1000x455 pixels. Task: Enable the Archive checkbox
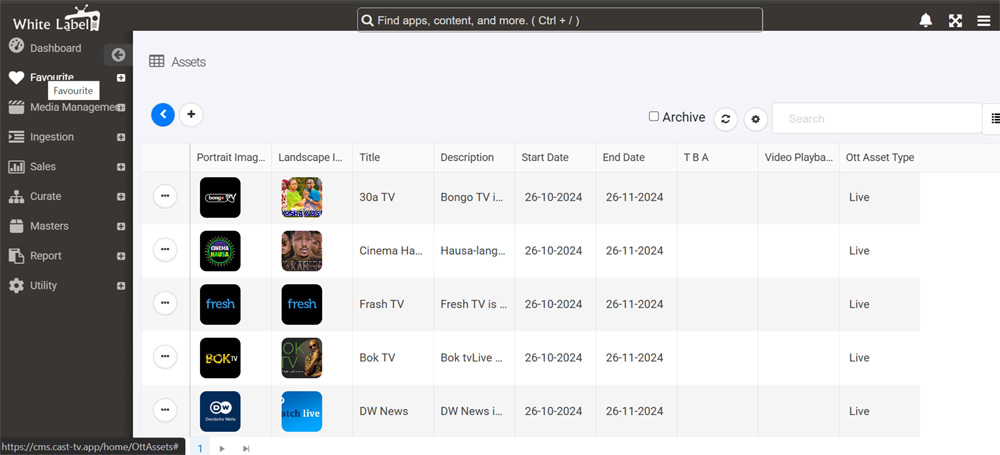point(654,117)
